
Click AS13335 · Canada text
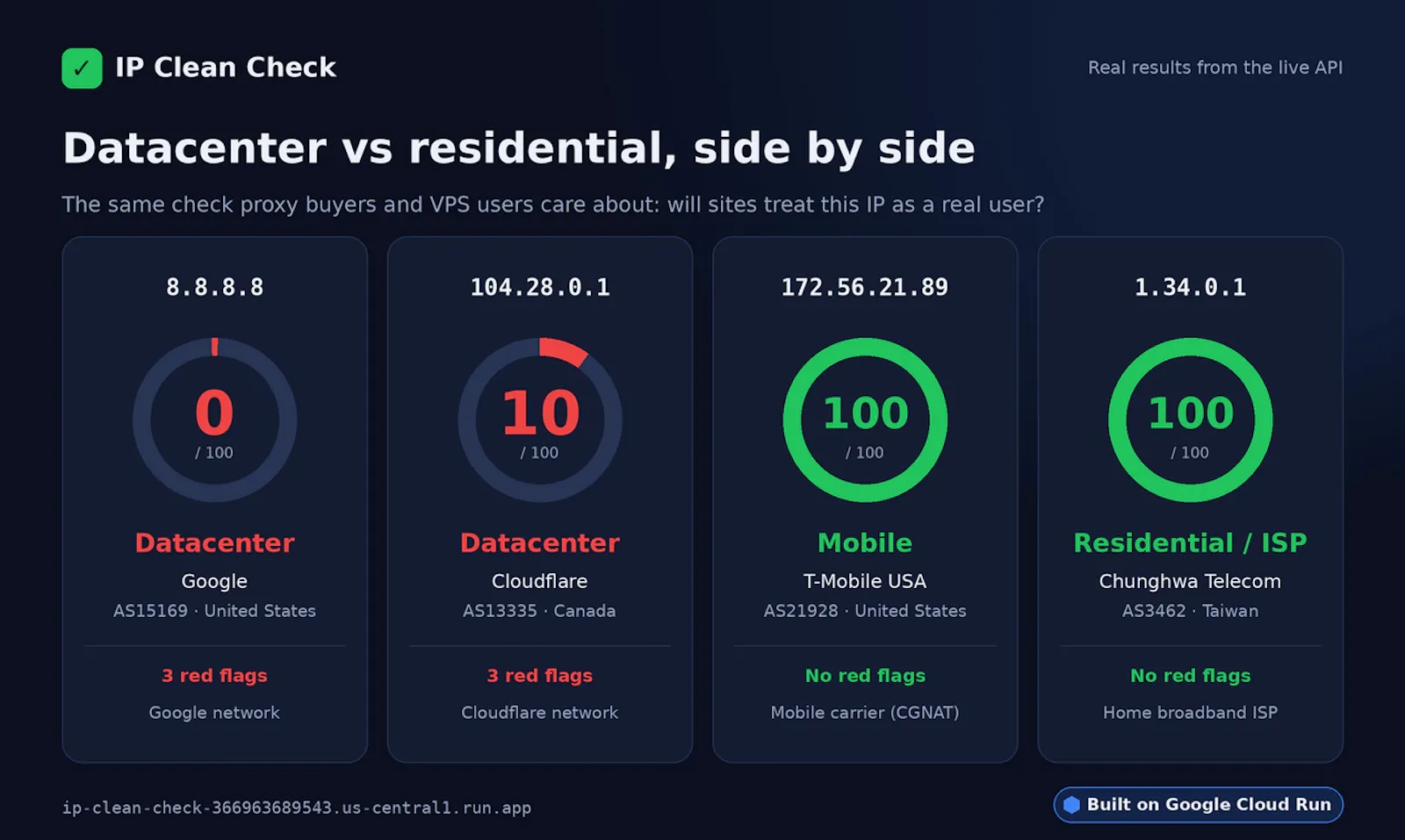540,611
